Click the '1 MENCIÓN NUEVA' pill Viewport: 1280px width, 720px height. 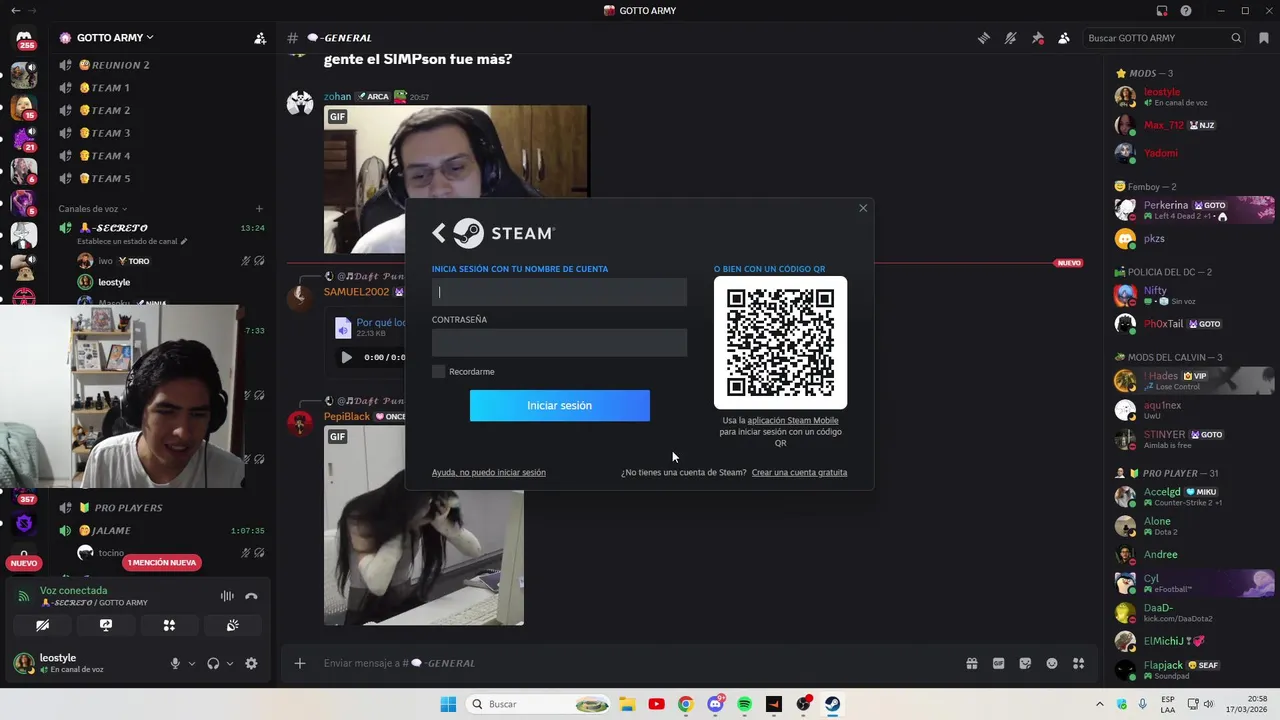click(x=162, y=563)
